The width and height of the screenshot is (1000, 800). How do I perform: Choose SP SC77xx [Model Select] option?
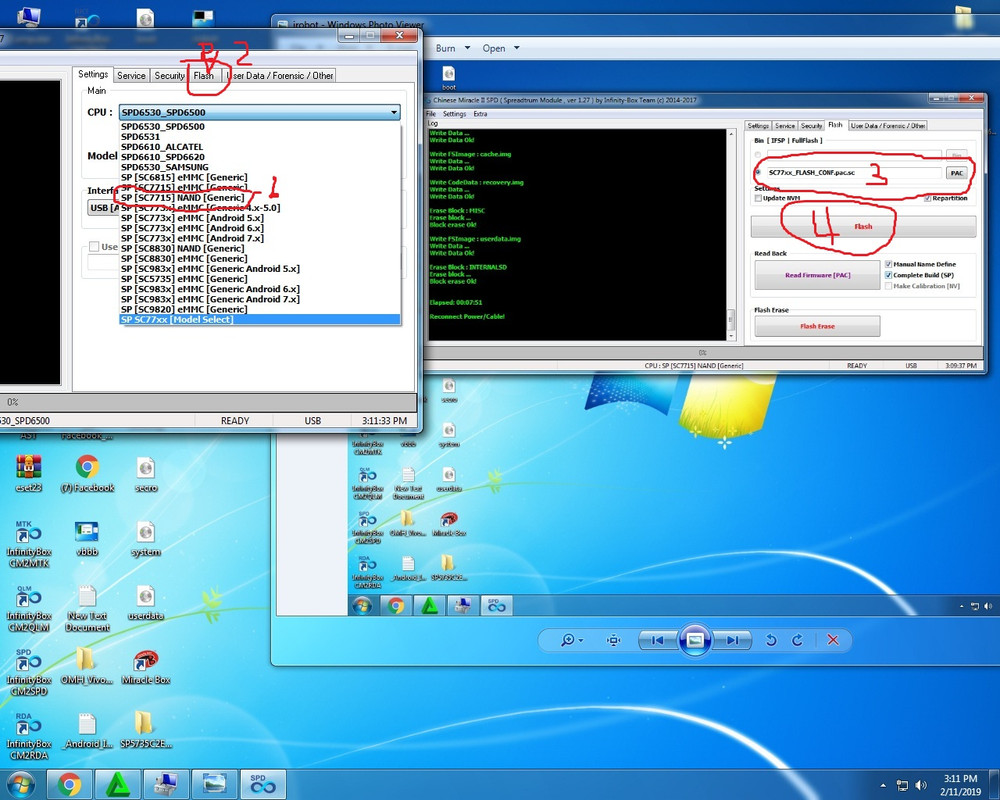coord(260,319)
